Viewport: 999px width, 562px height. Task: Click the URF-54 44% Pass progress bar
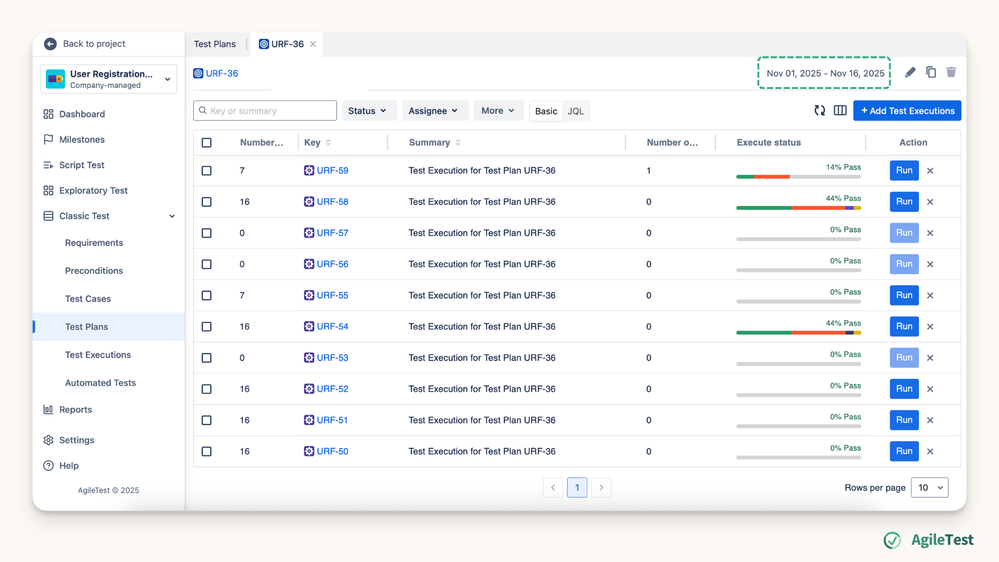tap(799, 333)
